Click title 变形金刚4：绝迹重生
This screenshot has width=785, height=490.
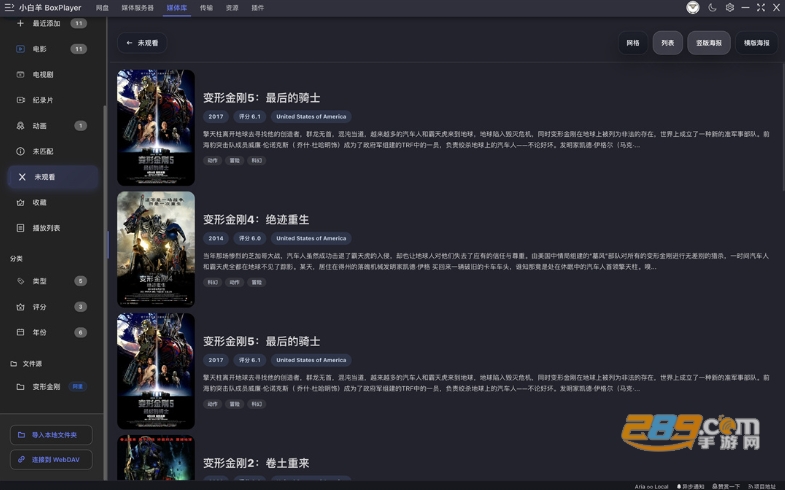tap(256, 220)
